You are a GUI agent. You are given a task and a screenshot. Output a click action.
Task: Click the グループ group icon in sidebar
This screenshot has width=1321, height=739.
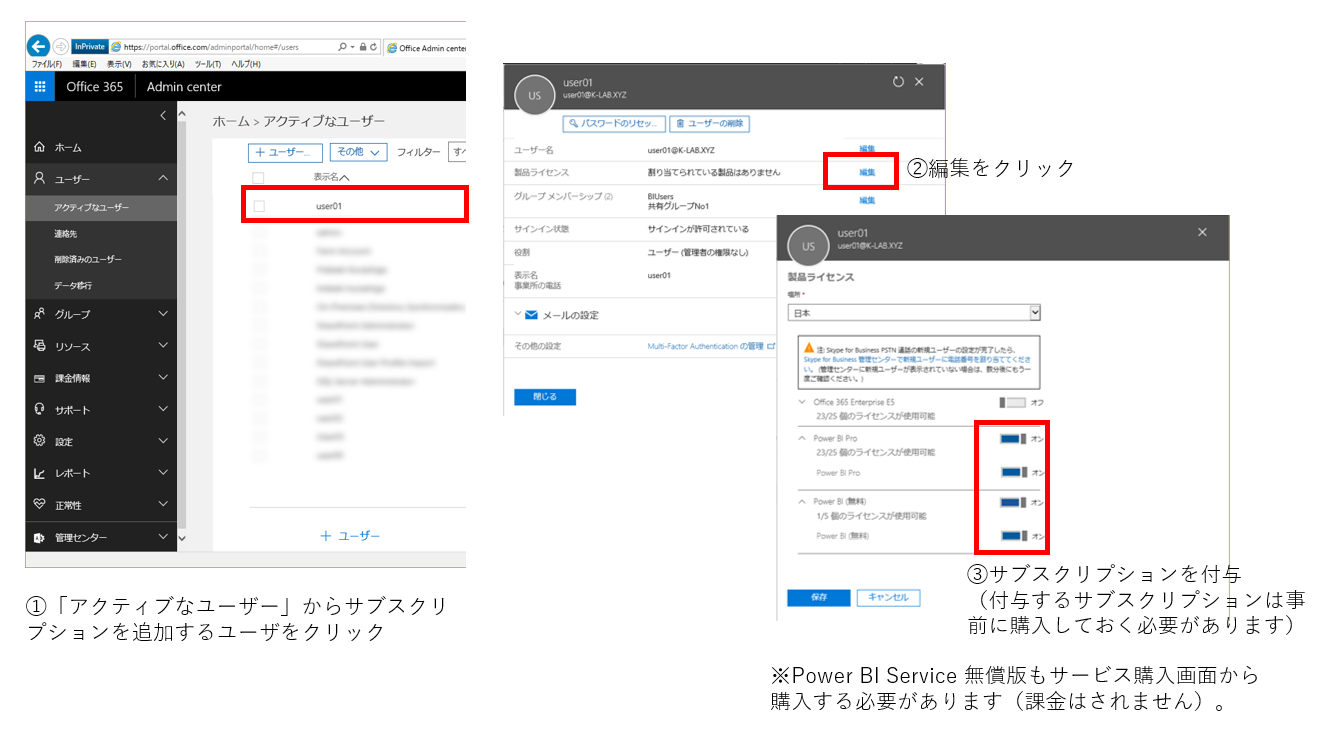pos(39,314)
